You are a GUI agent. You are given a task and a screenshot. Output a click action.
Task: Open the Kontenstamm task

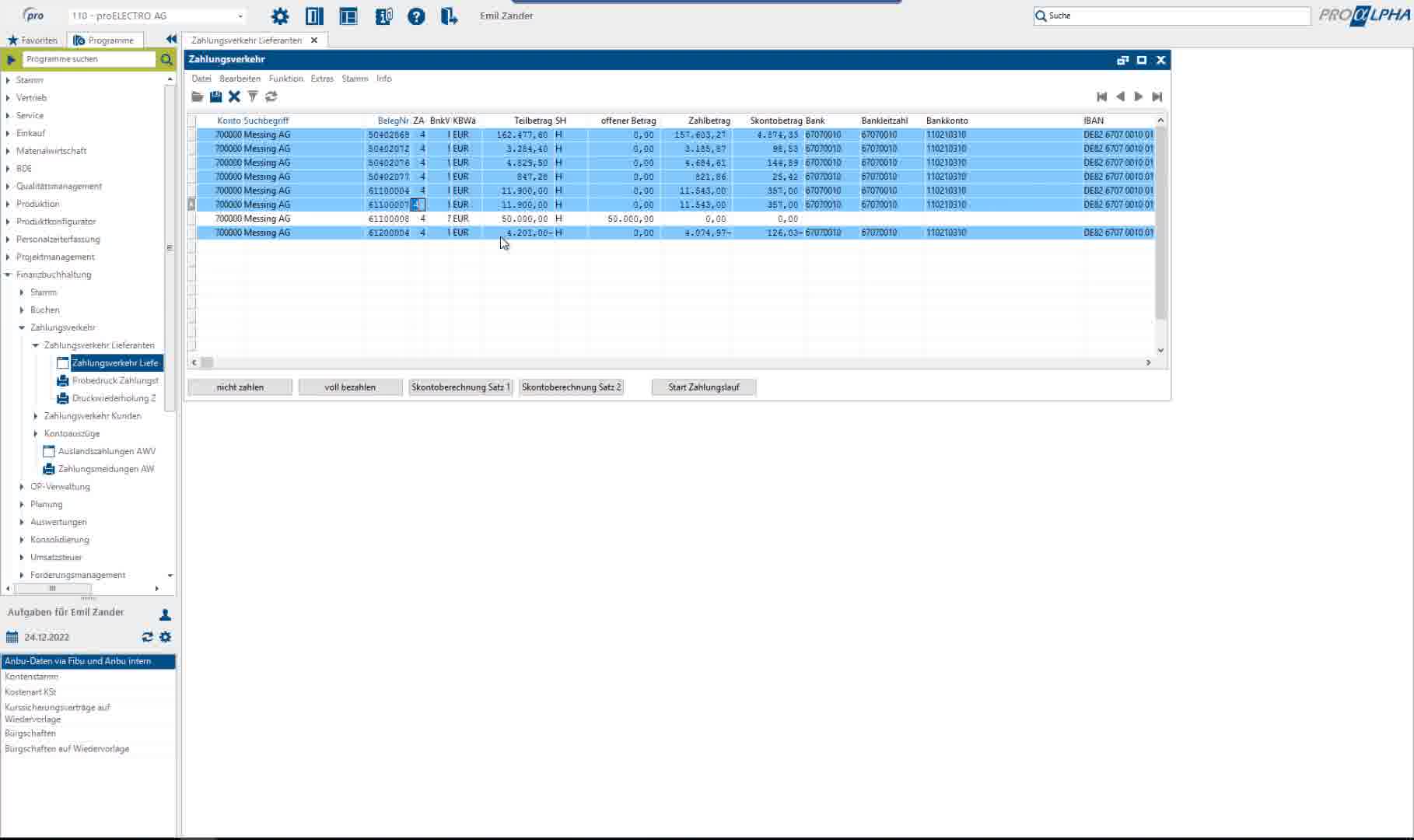[x=31, y=677]
